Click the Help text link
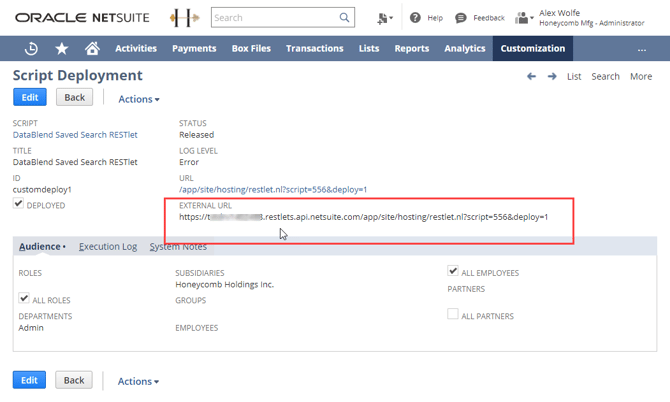 point(435,18)
